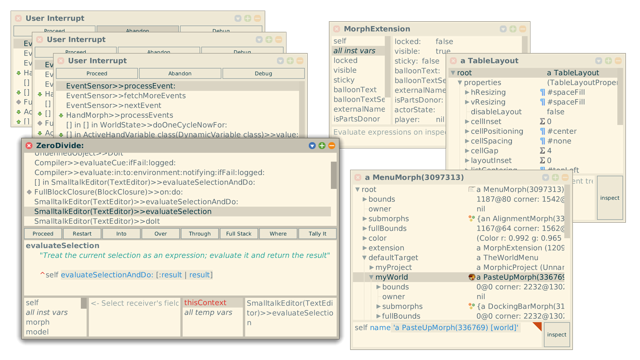Expand the myProject node
This screenshot has width=640, height=360.
pos(371,268)
